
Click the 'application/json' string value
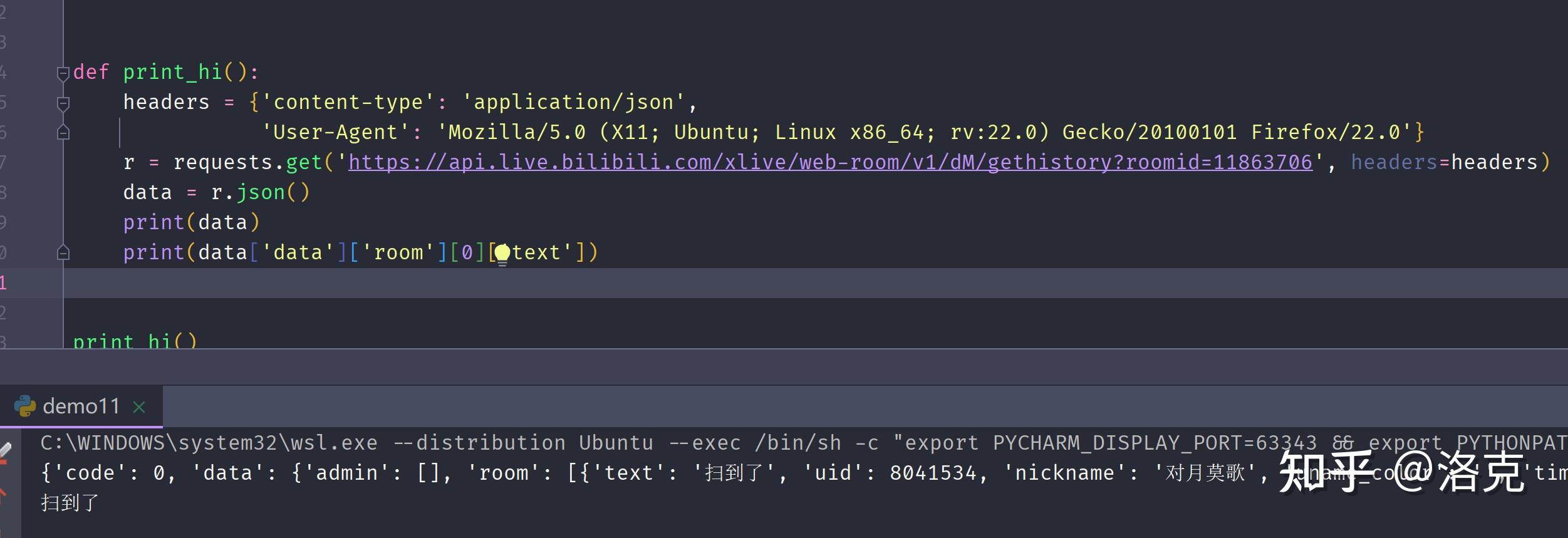(x=574, y=102)
